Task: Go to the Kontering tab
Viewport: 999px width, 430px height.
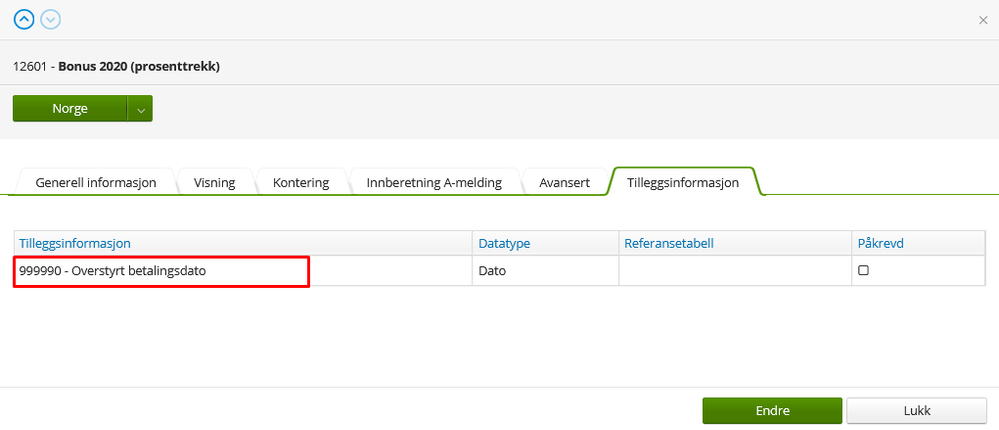Action: (301, 183)
